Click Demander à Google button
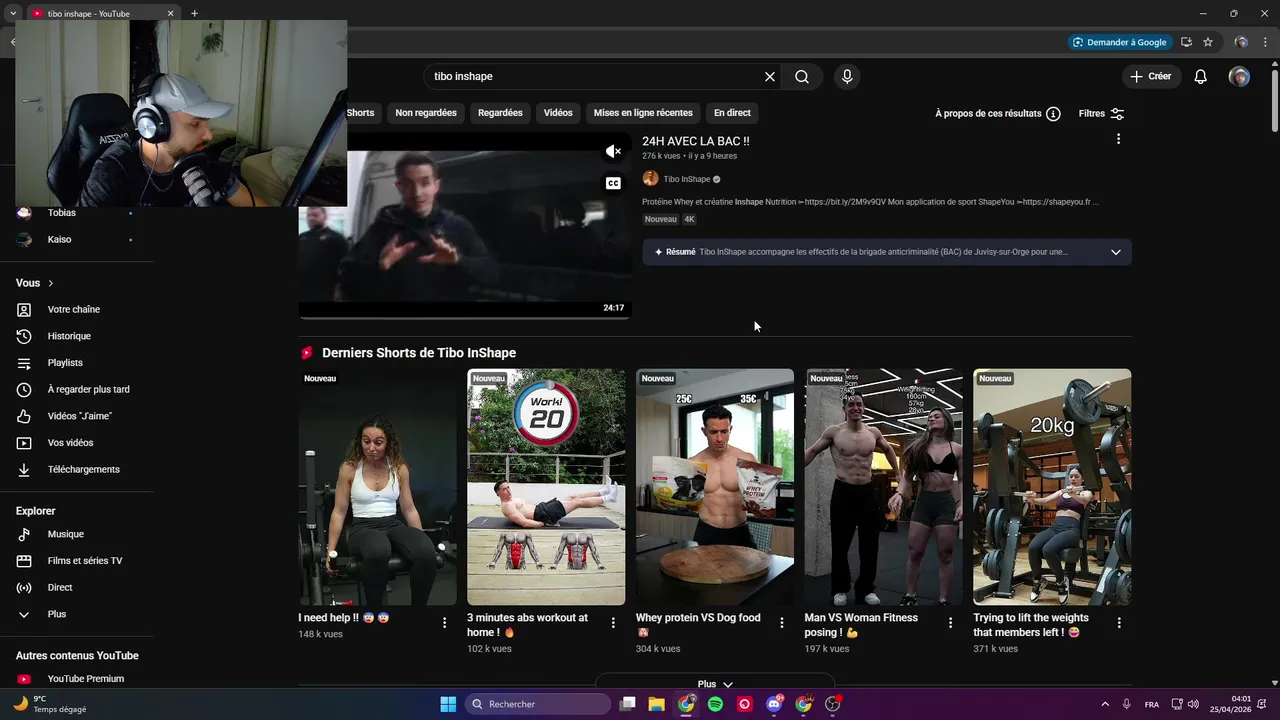This screenshot has width=1280, height=720. tap(1119, 42)
